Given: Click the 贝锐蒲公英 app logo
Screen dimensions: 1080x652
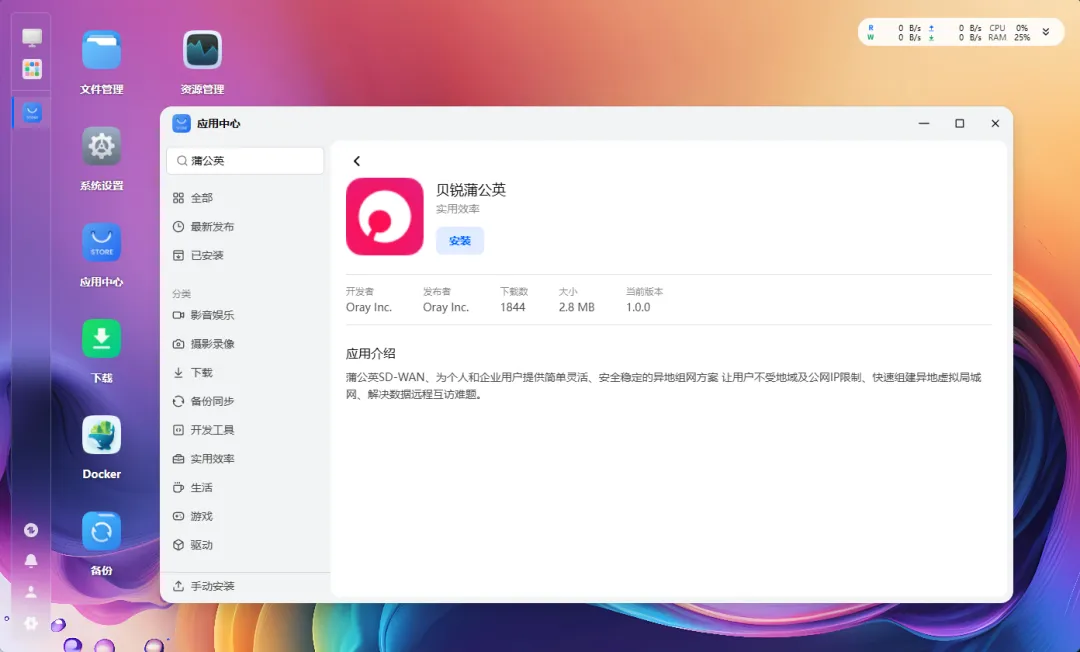Looking at the screenshot, I should 384,217.
